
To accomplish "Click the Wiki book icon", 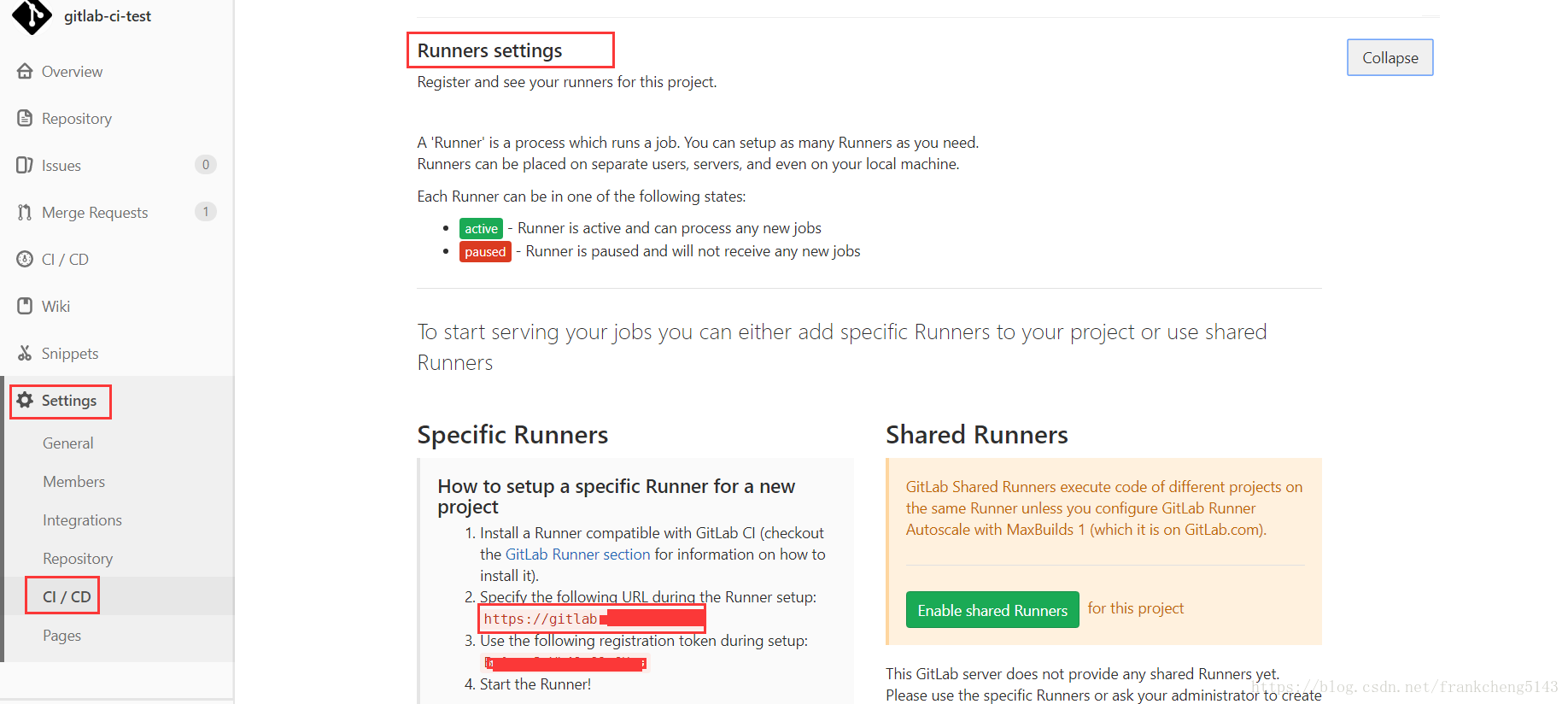I will (x=25, y=306).
